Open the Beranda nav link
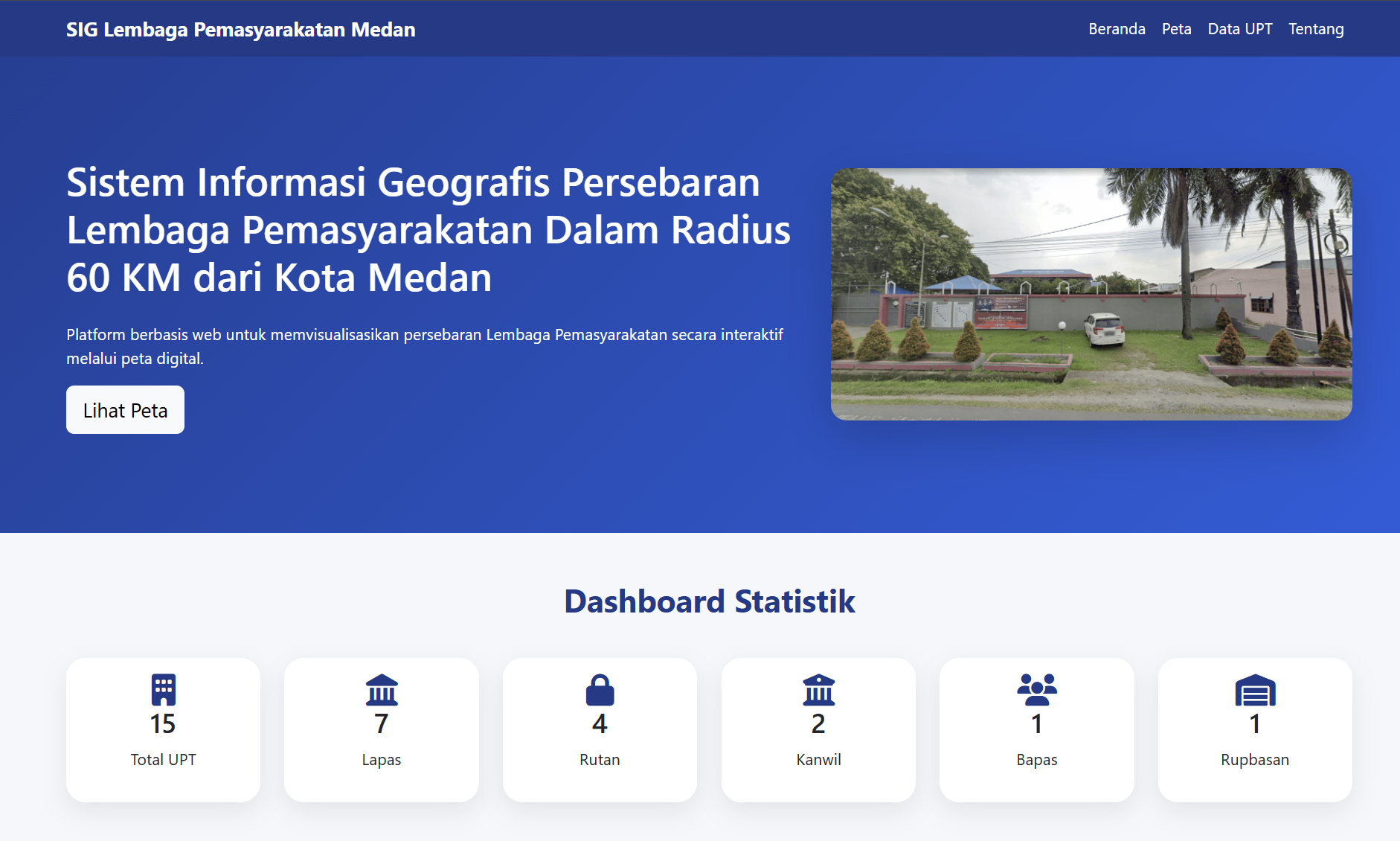 tap(1117, 29)
